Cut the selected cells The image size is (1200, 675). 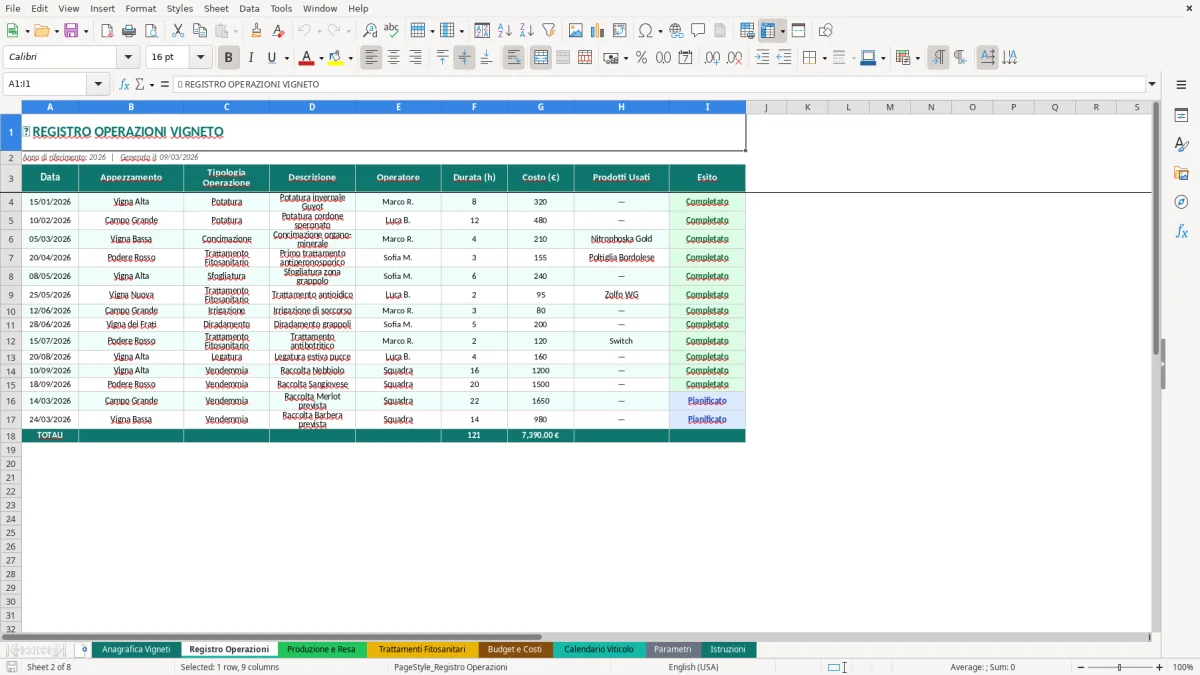pyautogui.click(x=178, y=31)
